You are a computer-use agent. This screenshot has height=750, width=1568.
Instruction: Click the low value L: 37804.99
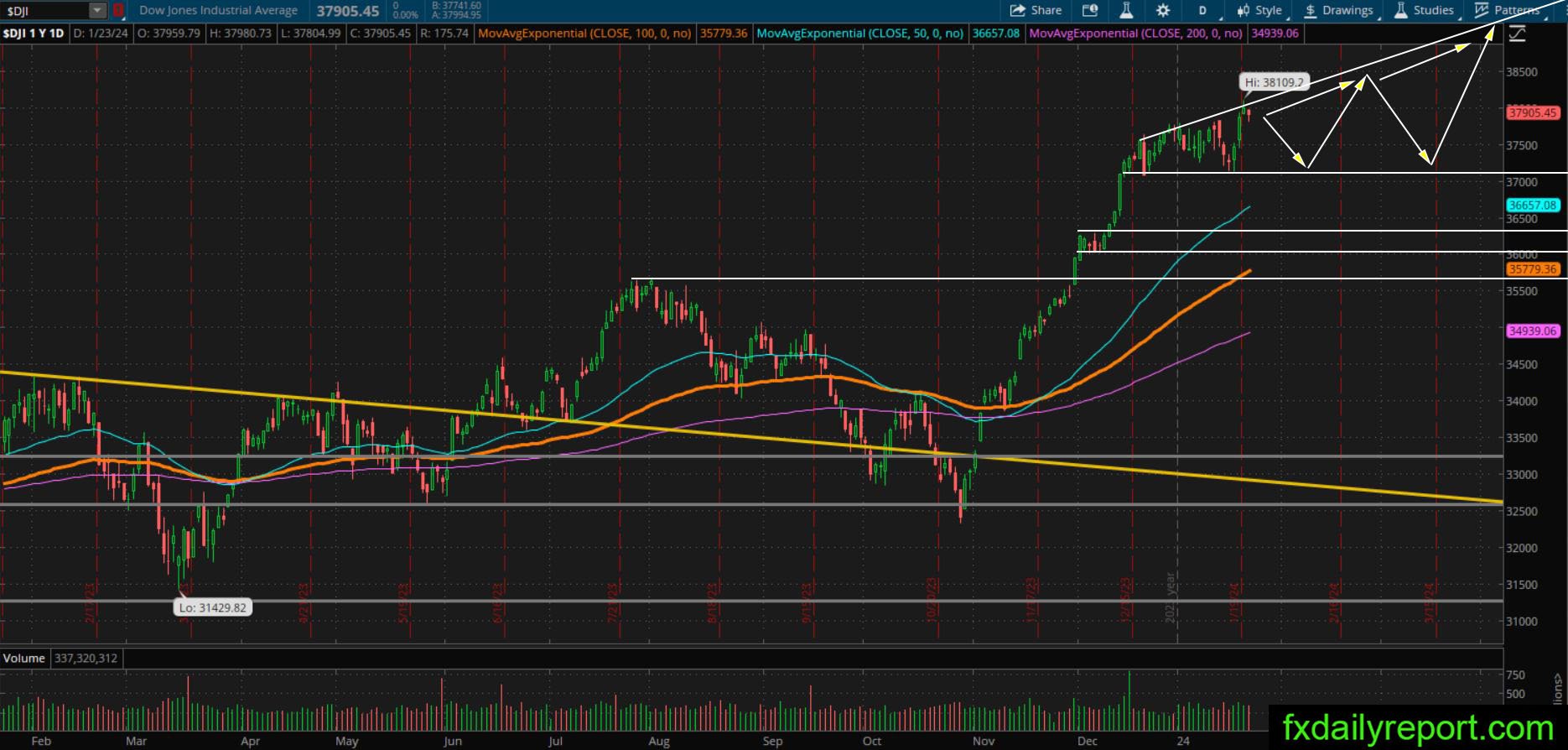point(310,34)
